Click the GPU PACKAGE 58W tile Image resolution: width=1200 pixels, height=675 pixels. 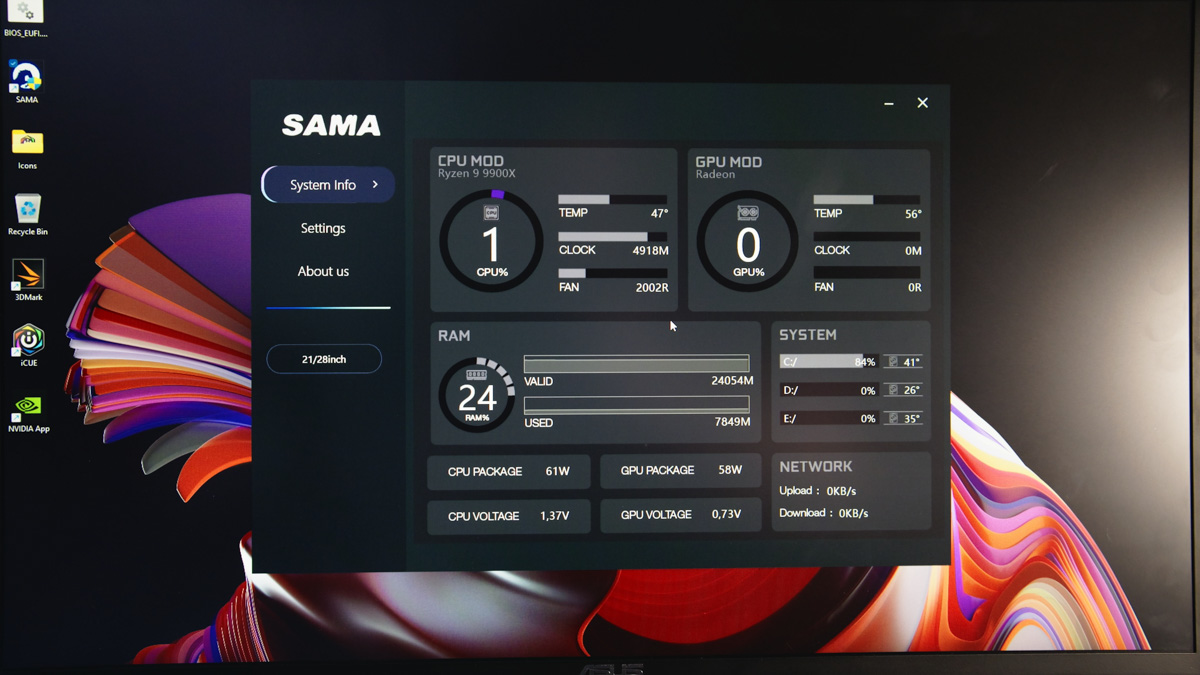[681, 470]
